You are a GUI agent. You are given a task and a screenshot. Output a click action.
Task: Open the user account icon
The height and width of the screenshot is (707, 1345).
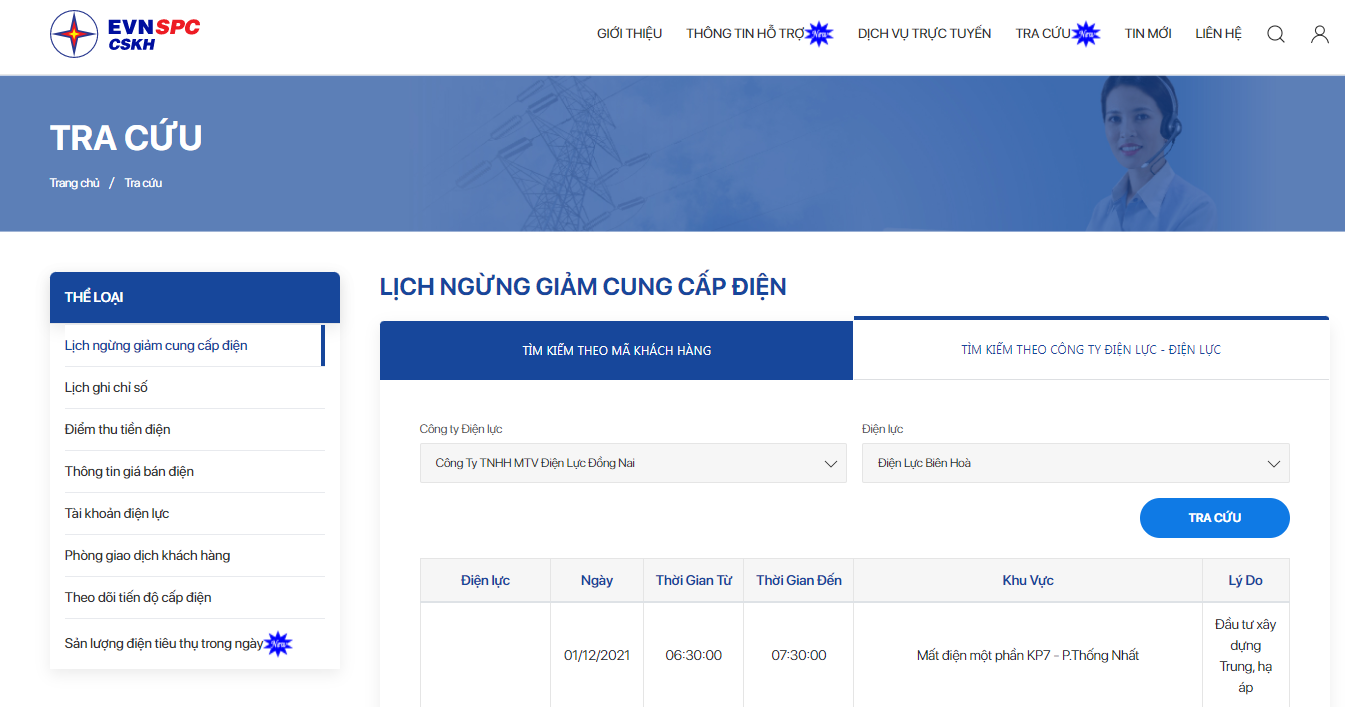[x=1320, y=34]
